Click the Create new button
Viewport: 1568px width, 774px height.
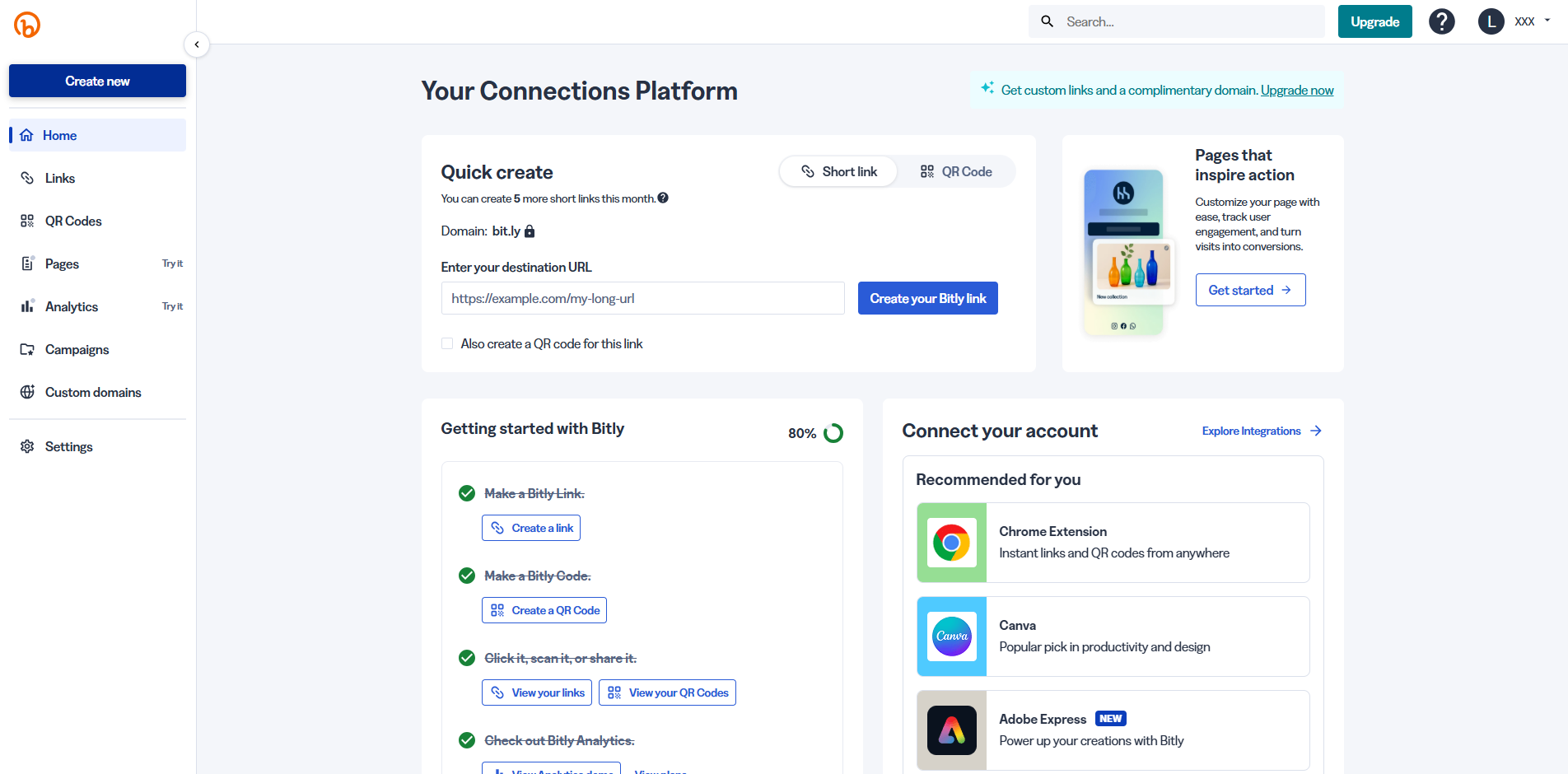pos(96,81)
